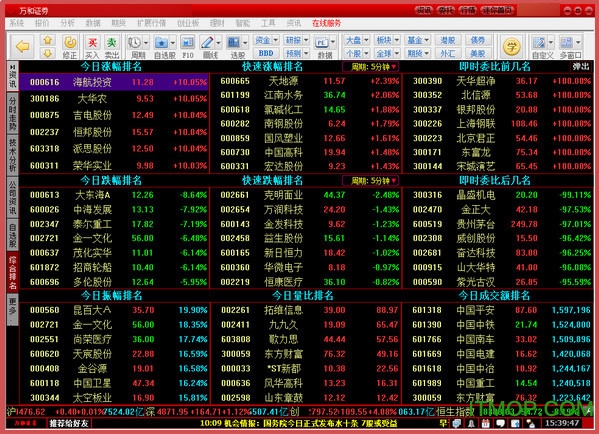This screenshot has height=434, width=599.
Task: Open the 分析 menu
Action: 67,23
